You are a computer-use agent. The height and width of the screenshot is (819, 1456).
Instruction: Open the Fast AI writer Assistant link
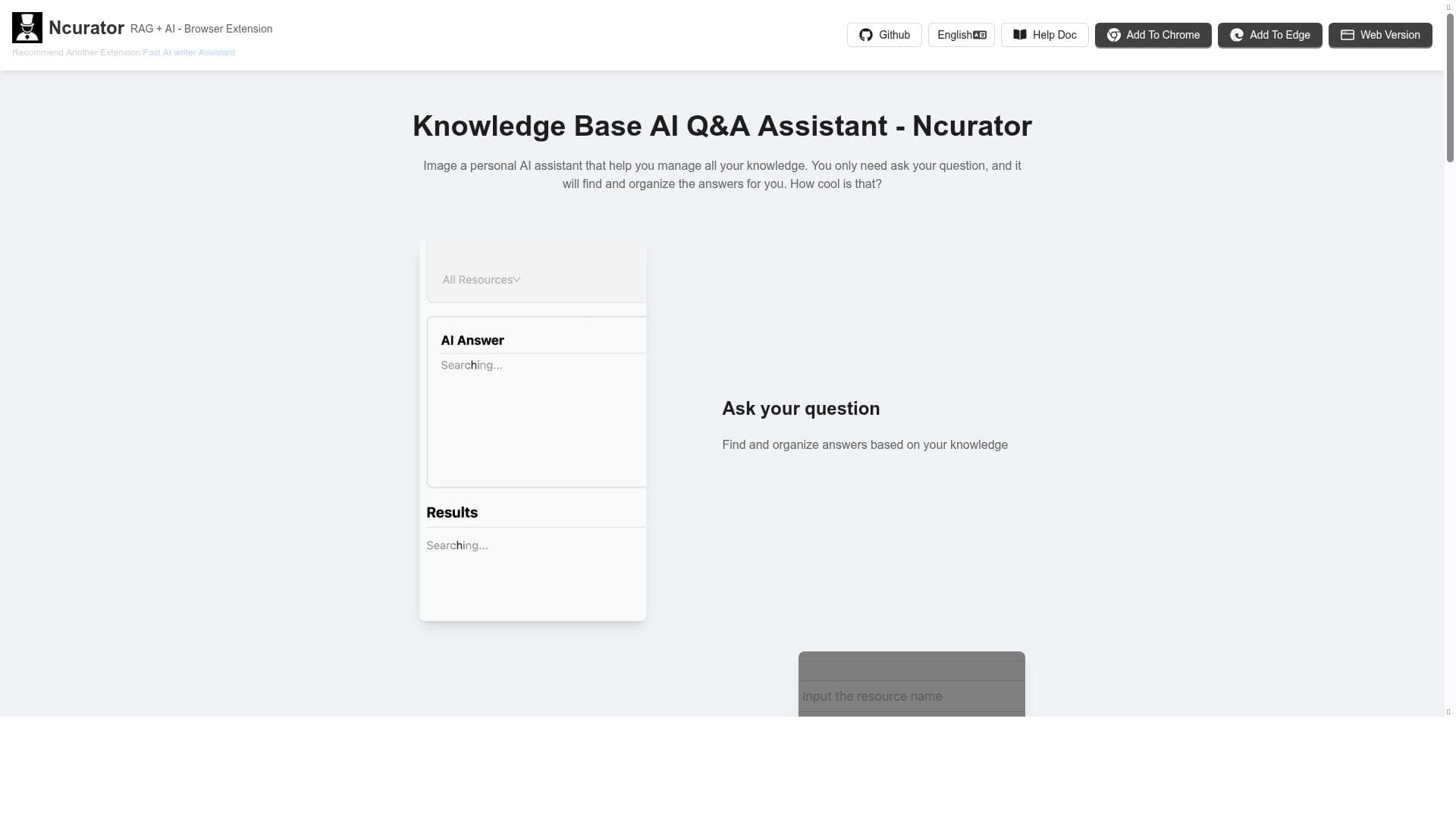189,52
